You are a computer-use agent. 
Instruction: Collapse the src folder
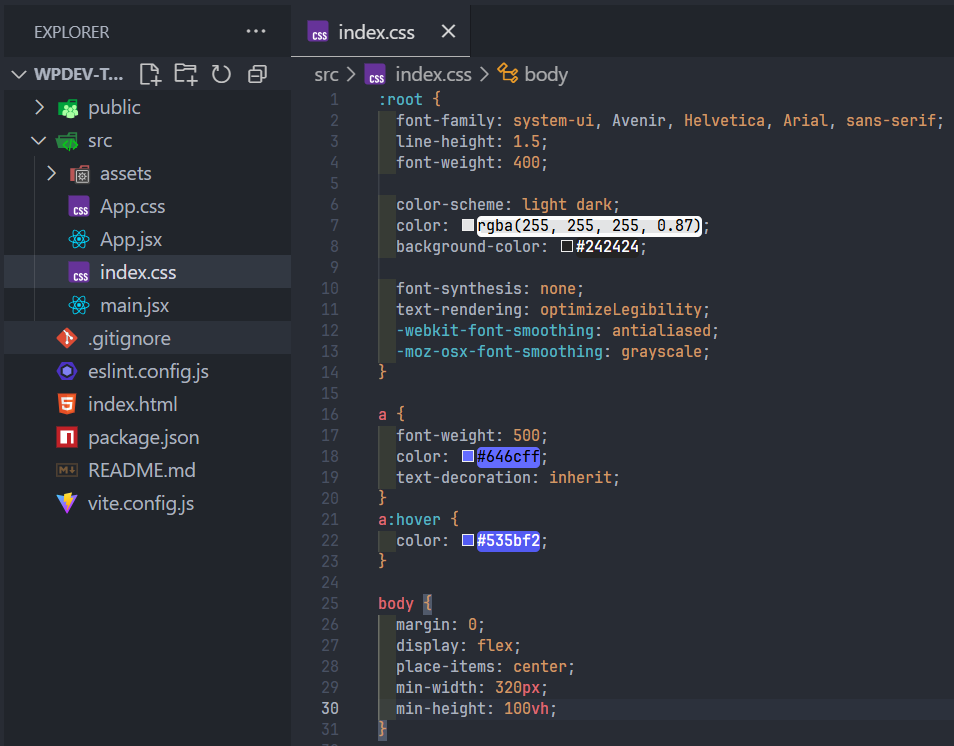41,140
